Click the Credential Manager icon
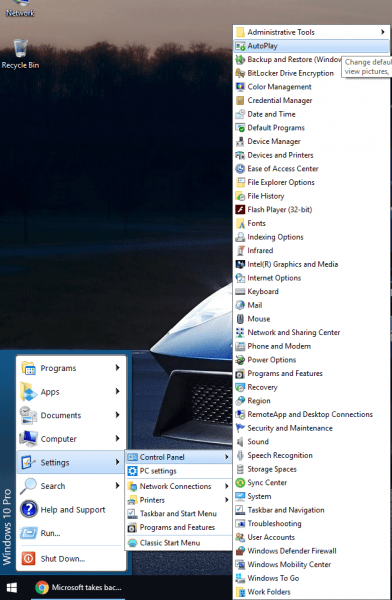This screenshot has width=392, height=600. pos(240,101)
